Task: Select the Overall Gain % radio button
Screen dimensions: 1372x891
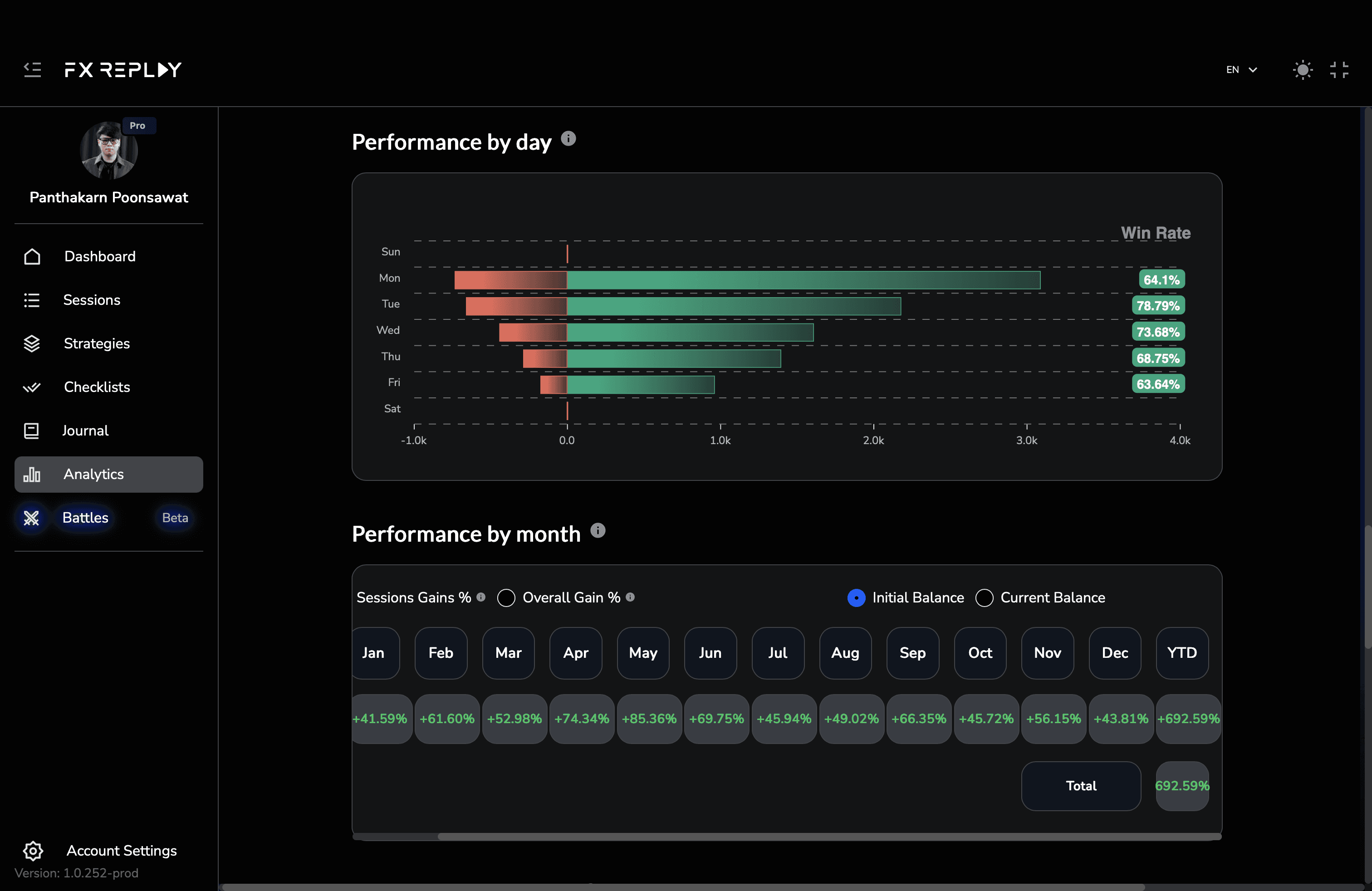Action: point(506,597)
